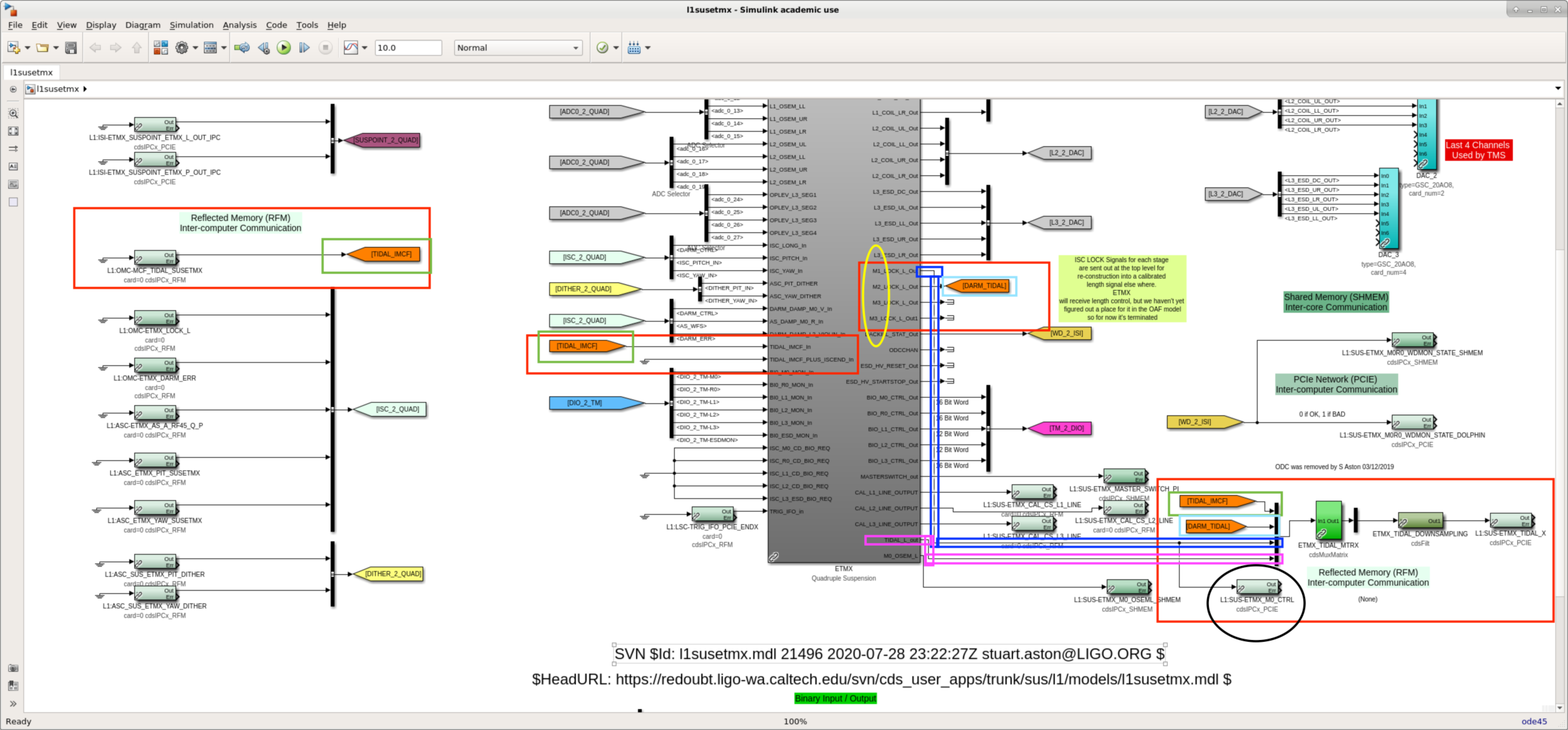Open the Build Model dropdown arrow
The image size is (1568, 730).
point(647,47)
